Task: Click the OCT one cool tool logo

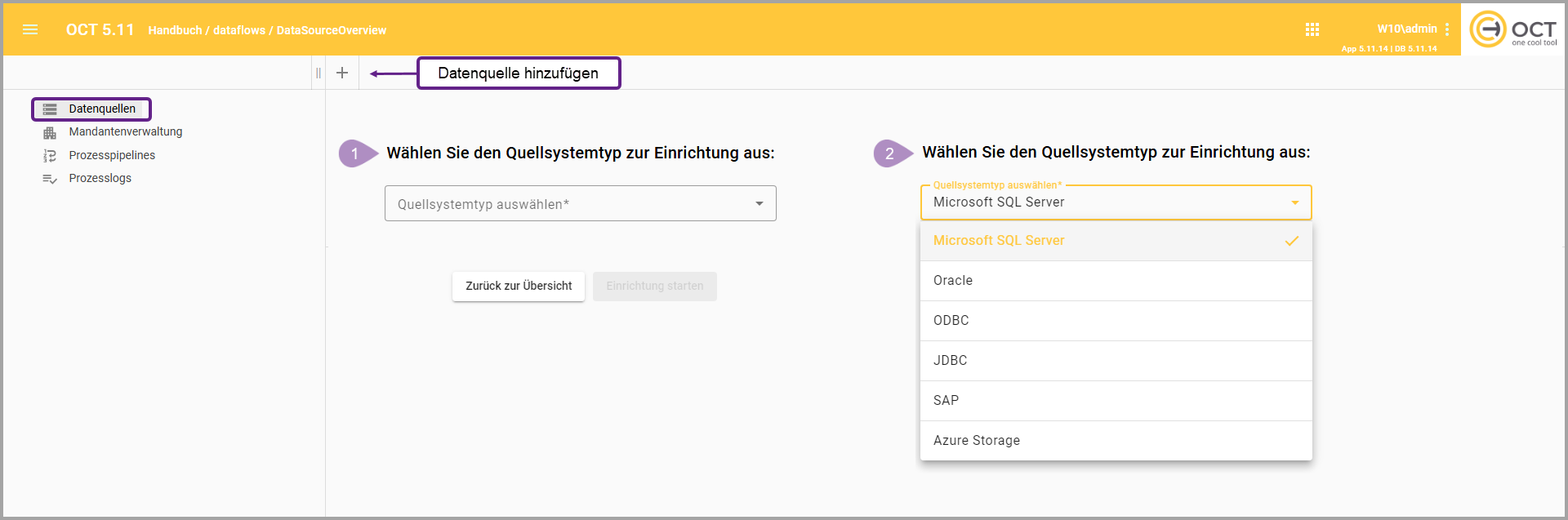Action: tap(1512, 29)
